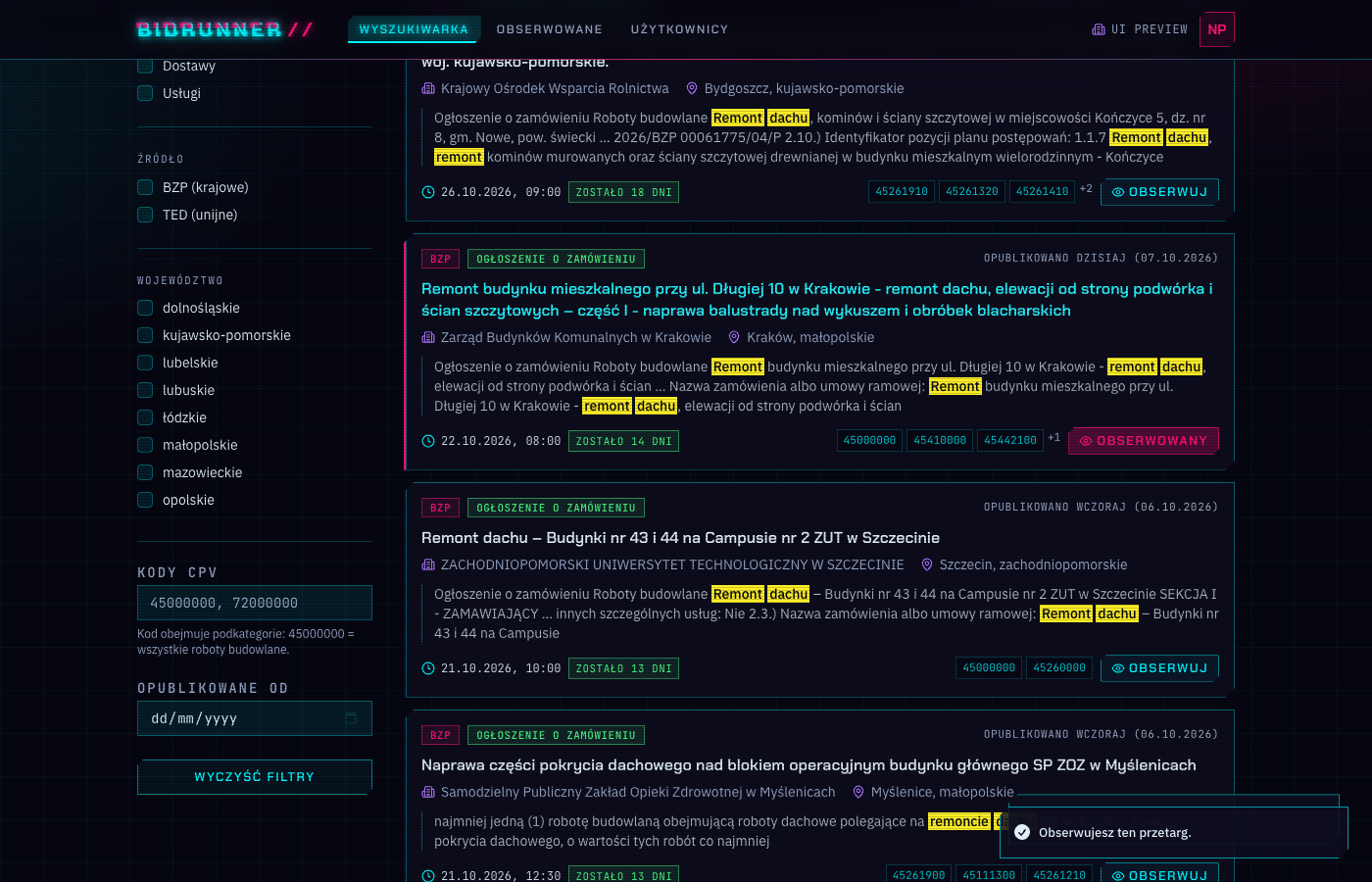1372x882 pixels.
Task: Open the BIDRUNNER logo home link
Action: click(225, 29)
